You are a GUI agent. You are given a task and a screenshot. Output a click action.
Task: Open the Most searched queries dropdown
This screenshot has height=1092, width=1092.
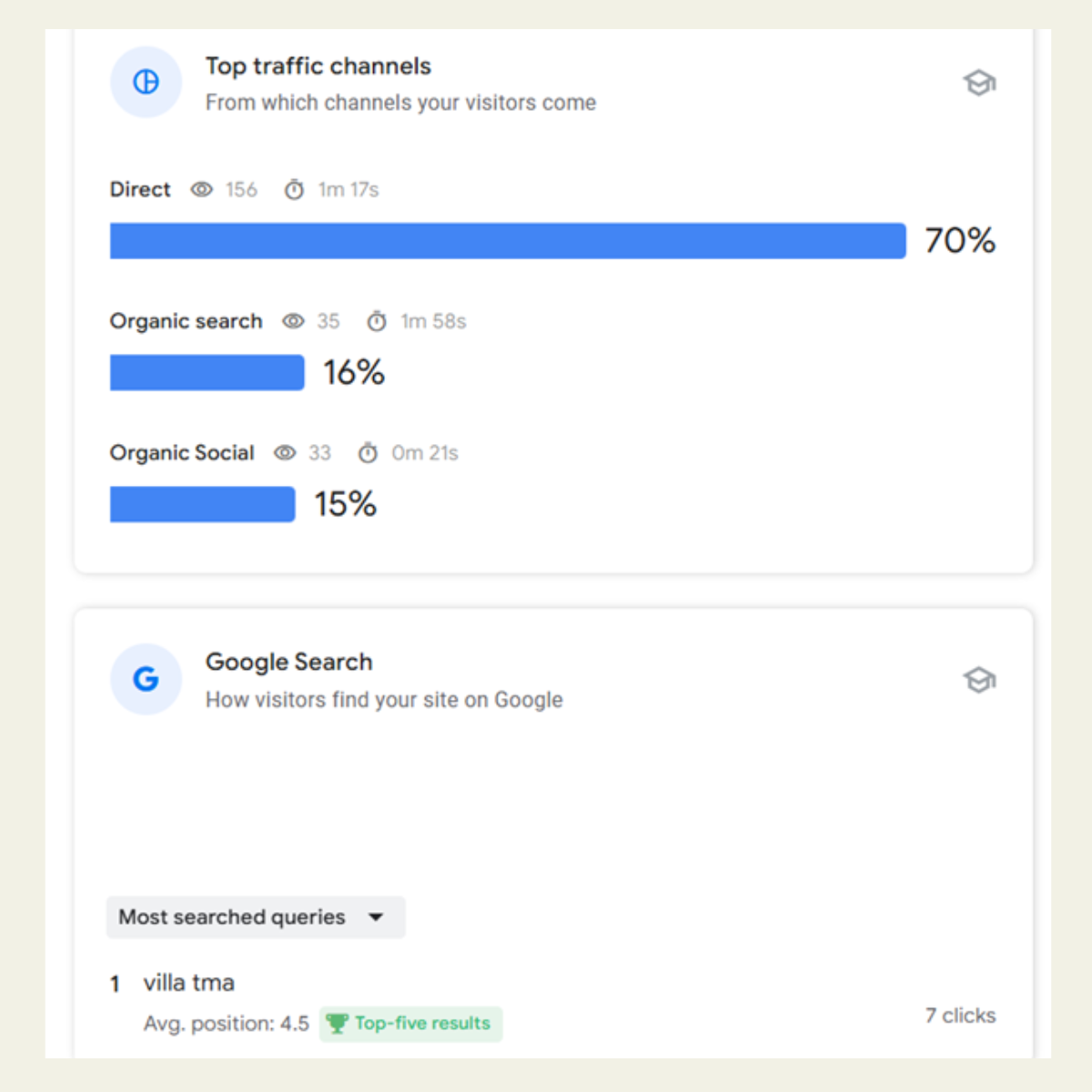pyautogui.click(x=233, y=917)
